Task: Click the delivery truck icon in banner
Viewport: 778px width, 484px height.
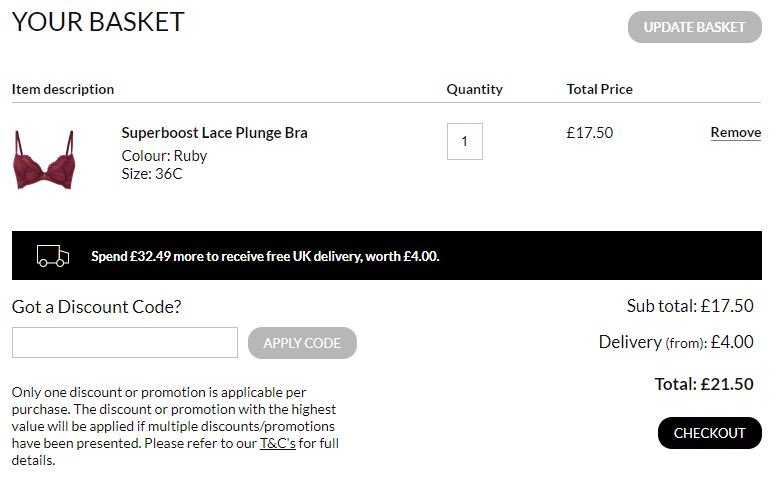Action: click(x=53, y=256)
